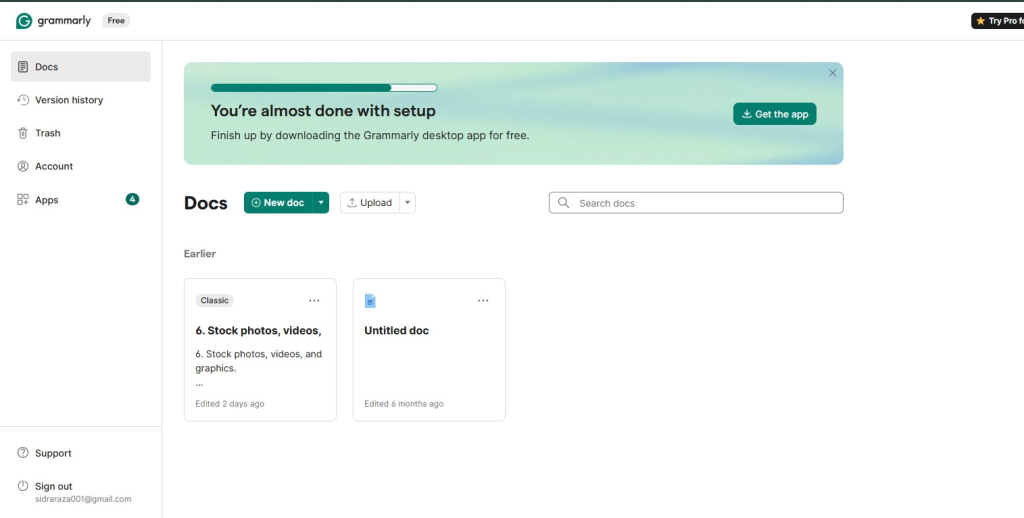Click the Trash bin icon
The image size is (1024, 518).
23,133
